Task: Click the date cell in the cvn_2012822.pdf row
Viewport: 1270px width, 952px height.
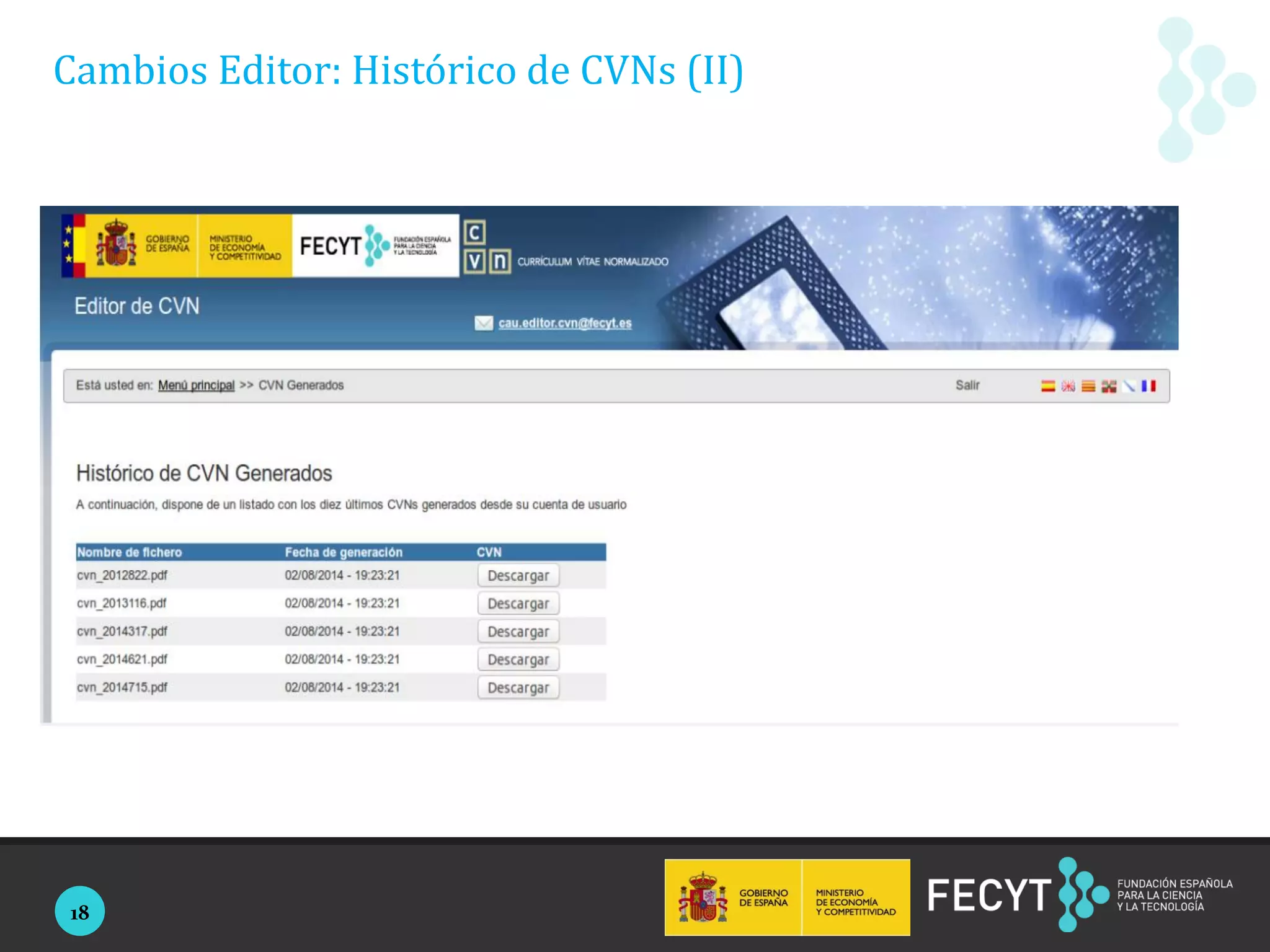Action: [x=342, y=575]
